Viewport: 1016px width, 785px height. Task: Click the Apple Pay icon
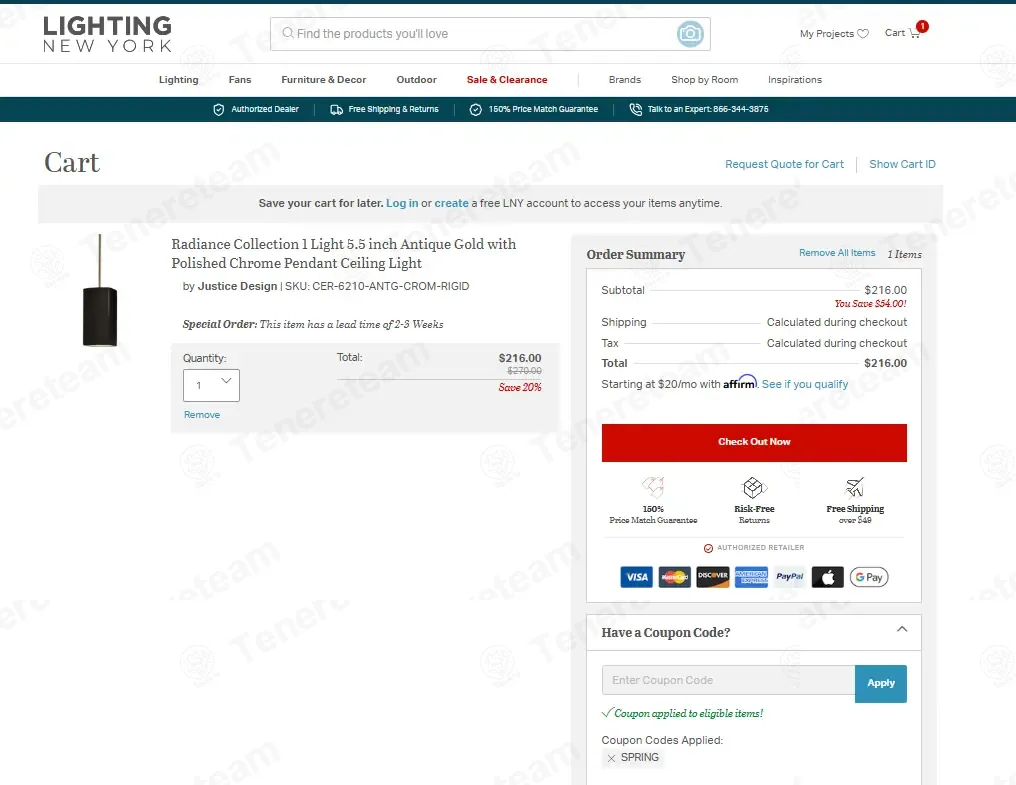coord(827,577)
